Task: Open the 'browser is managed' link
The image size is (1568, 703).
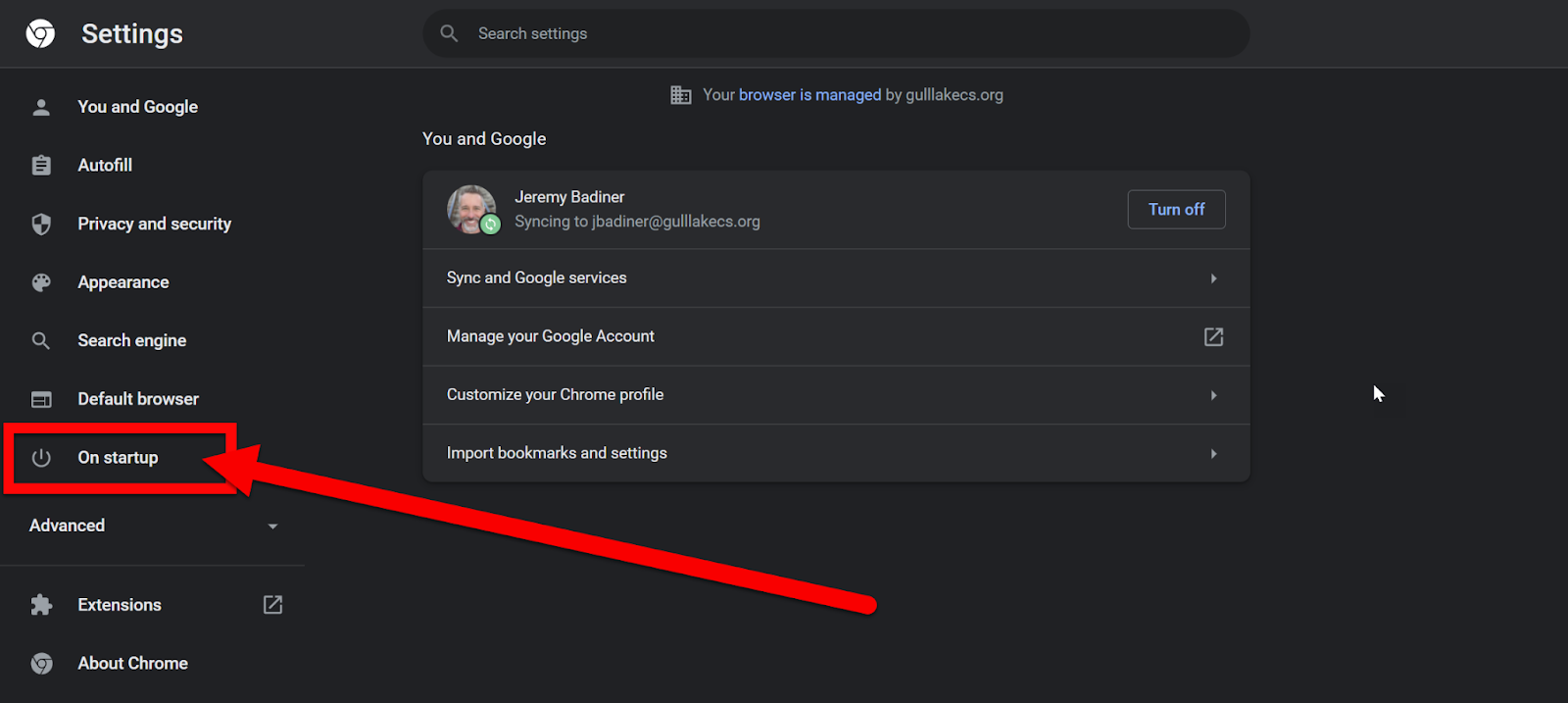Action: tap(809, 95)
